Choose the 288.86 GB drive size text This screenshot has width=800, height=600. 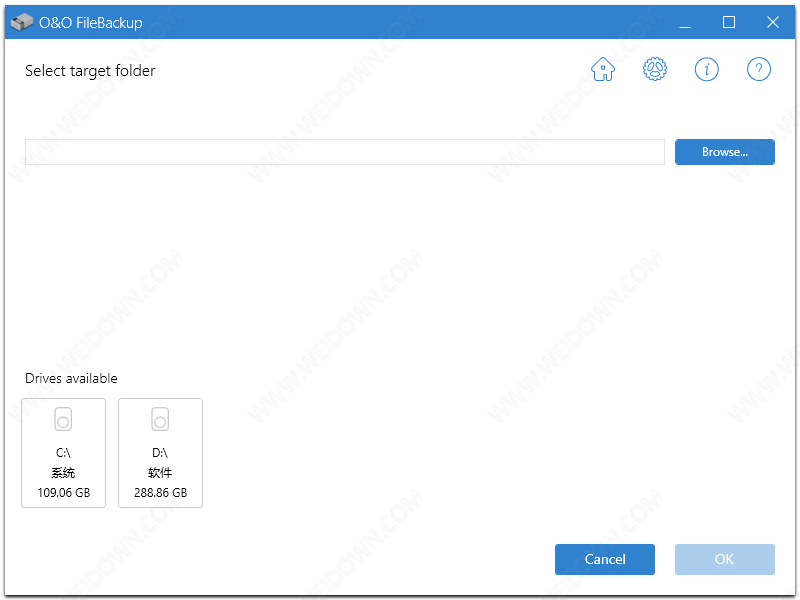click(161, 493)
